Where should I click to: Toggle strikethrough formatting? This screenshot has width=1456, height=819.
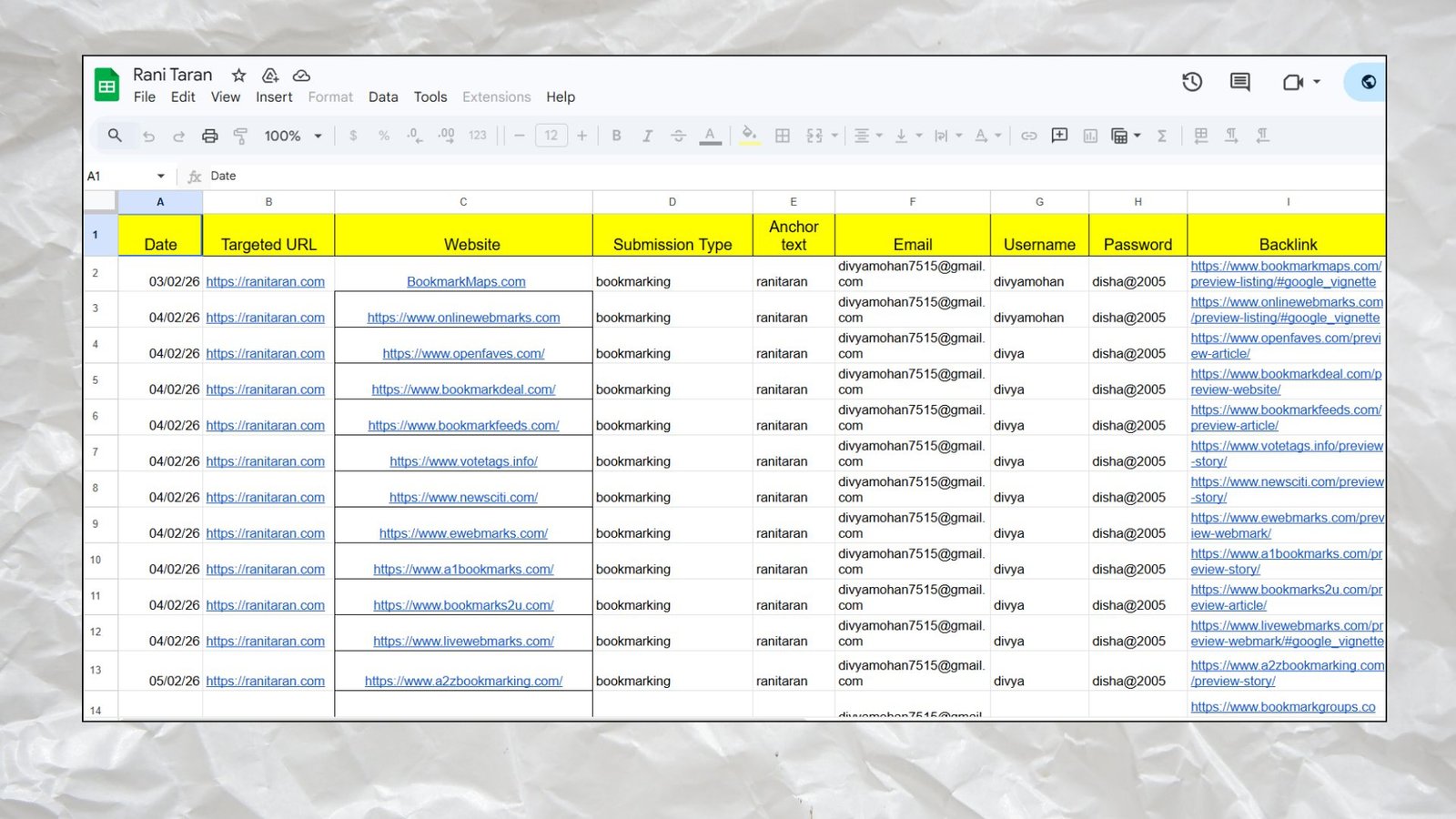(678, 136)
